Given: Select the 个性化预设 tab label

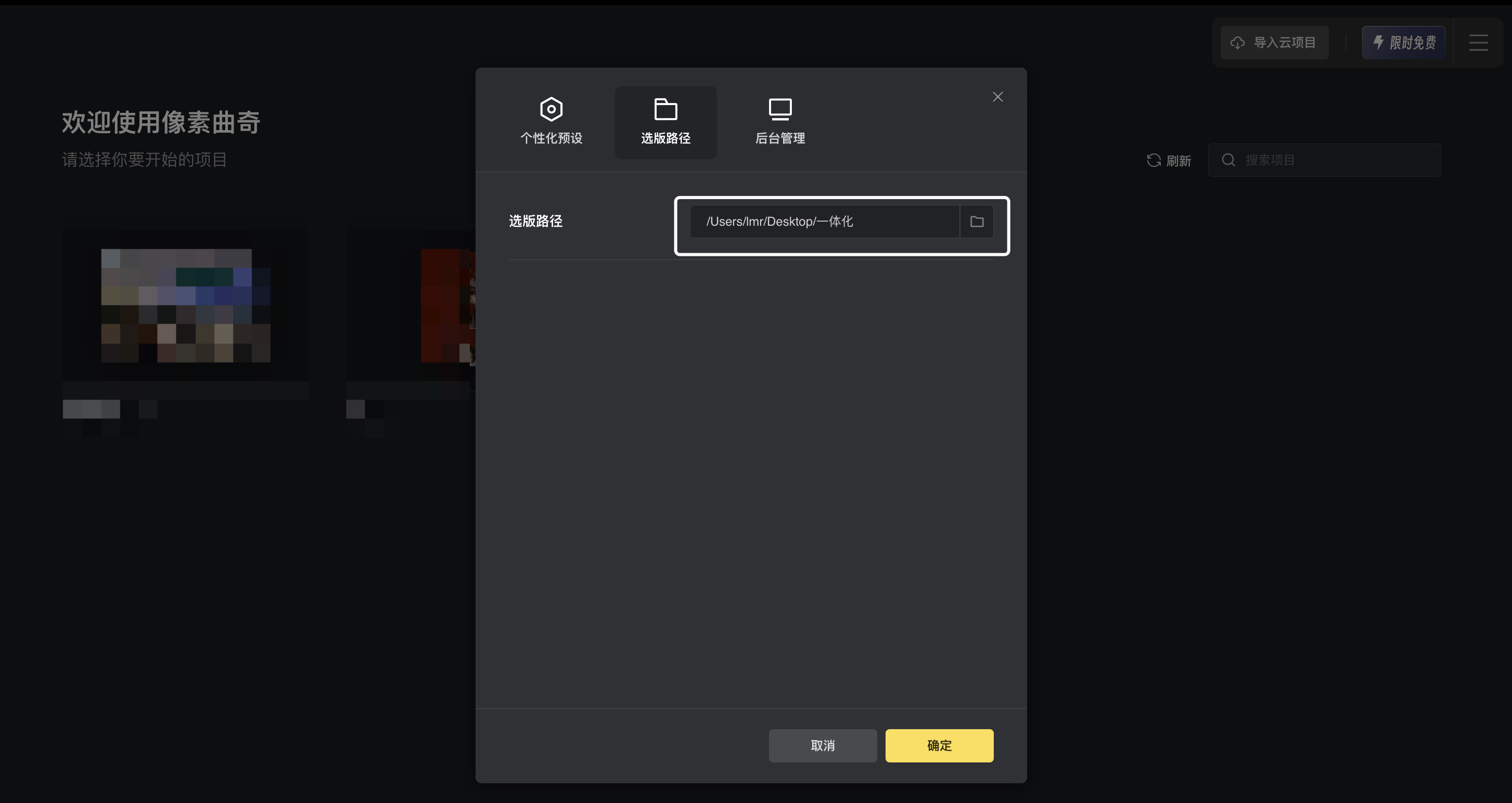Looking at the screenshot, I should coord(551,138).
